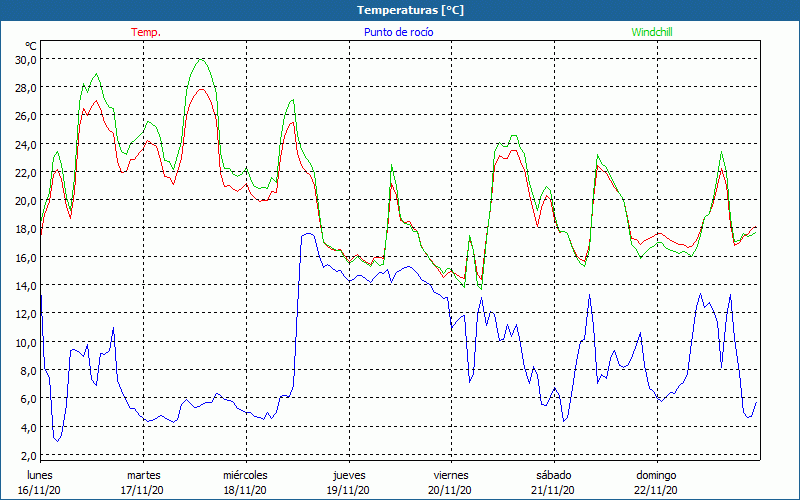Select the 16/11/20 date label
The height and width of the screenshot is (500, 800).
[39, 490]
